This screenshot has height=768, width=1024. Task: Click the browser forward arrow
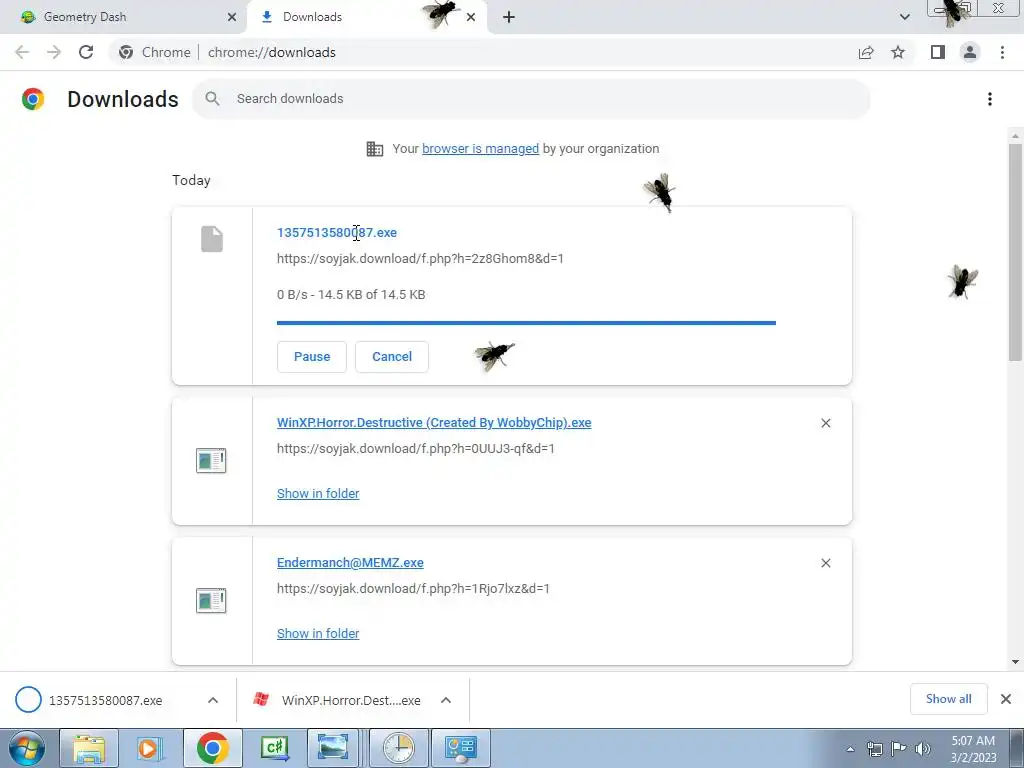click(54, 52)
